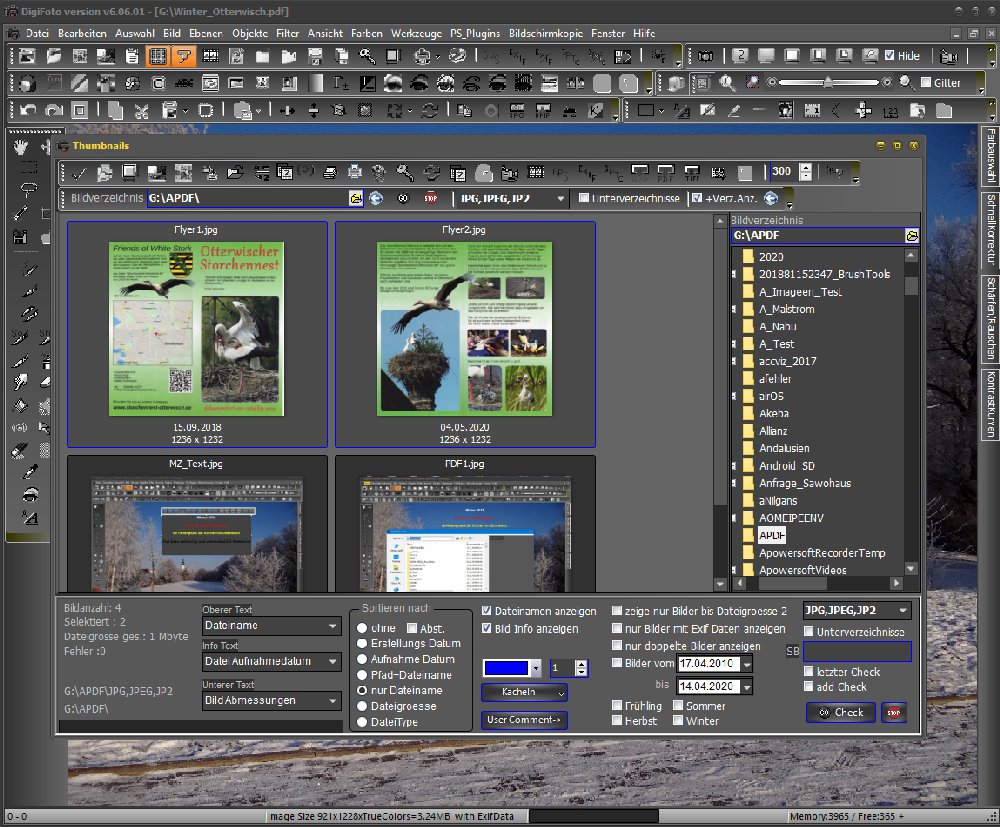Click the undo arrow icon
Image resolution: width=1000 pixels, height=827 pixels.
tap(28, 110)
